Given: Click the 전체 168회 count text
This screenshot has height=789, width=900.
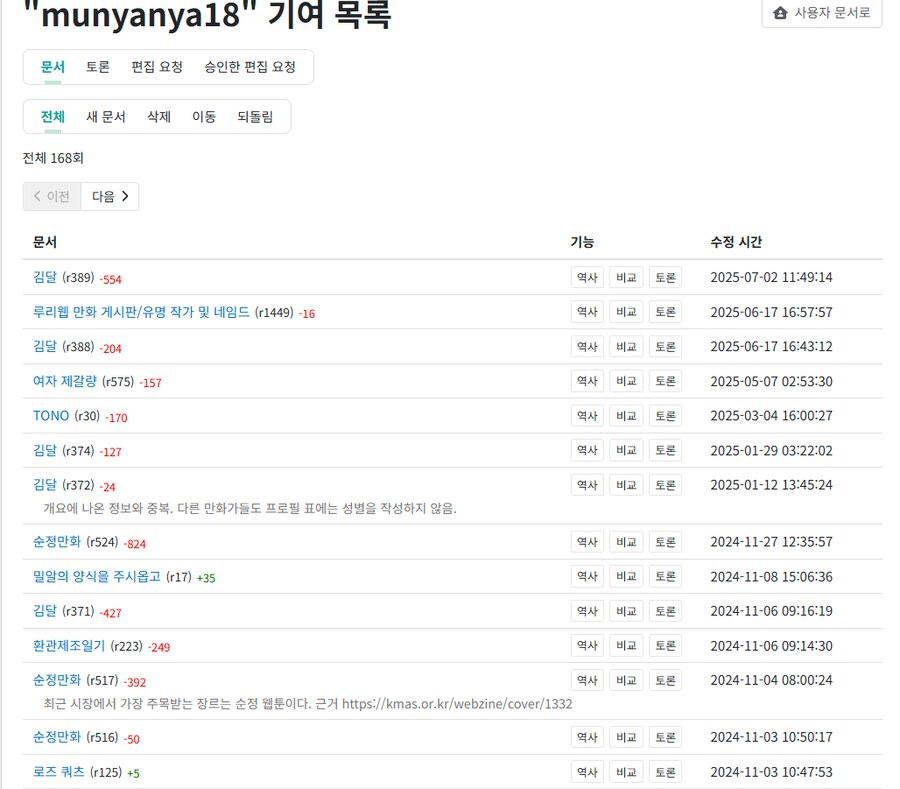Looking at the screenshot, I should [x=53, y=158].
